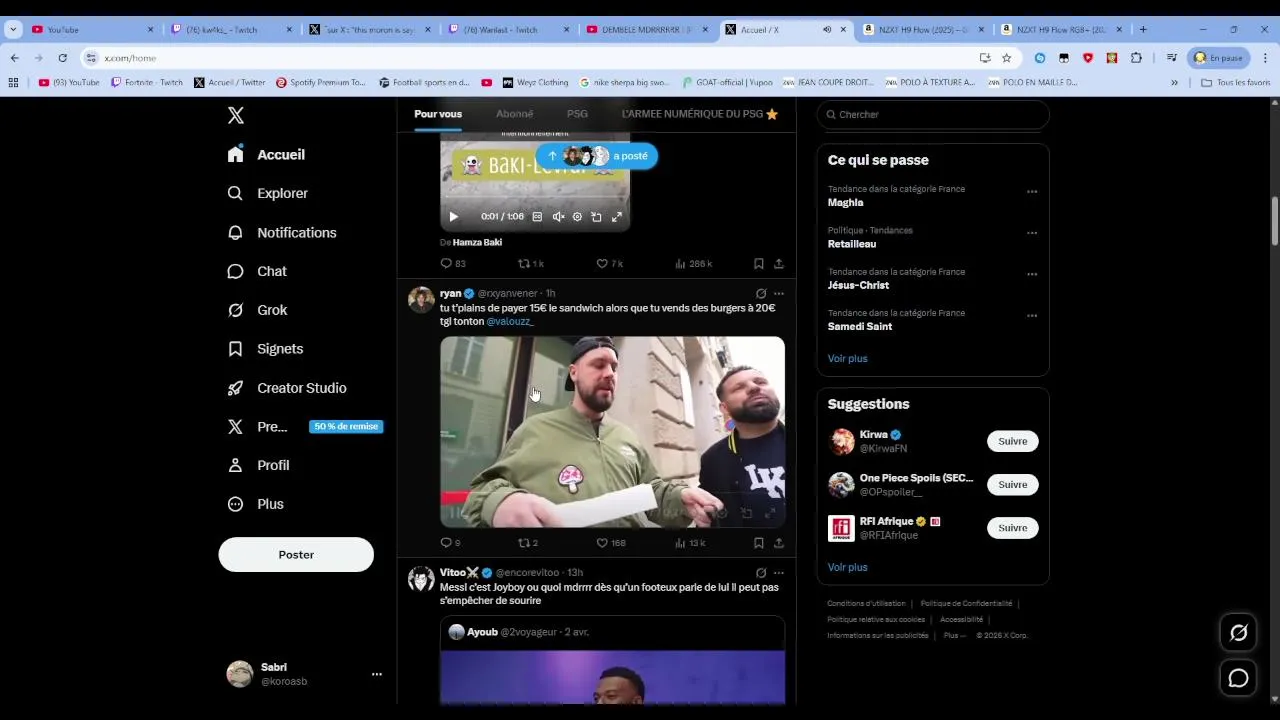
Task: Open Explorer in the sidebar
Action: click(x=268, y=193)
